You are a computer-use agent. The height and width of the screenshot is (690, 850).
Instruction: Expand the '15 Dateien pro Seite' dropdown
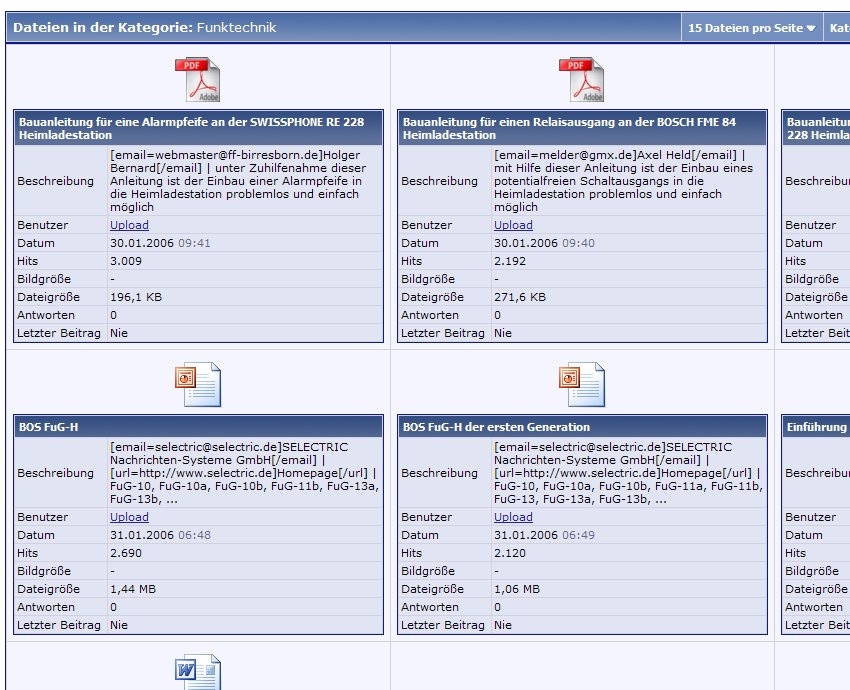[x=751, y=28]
